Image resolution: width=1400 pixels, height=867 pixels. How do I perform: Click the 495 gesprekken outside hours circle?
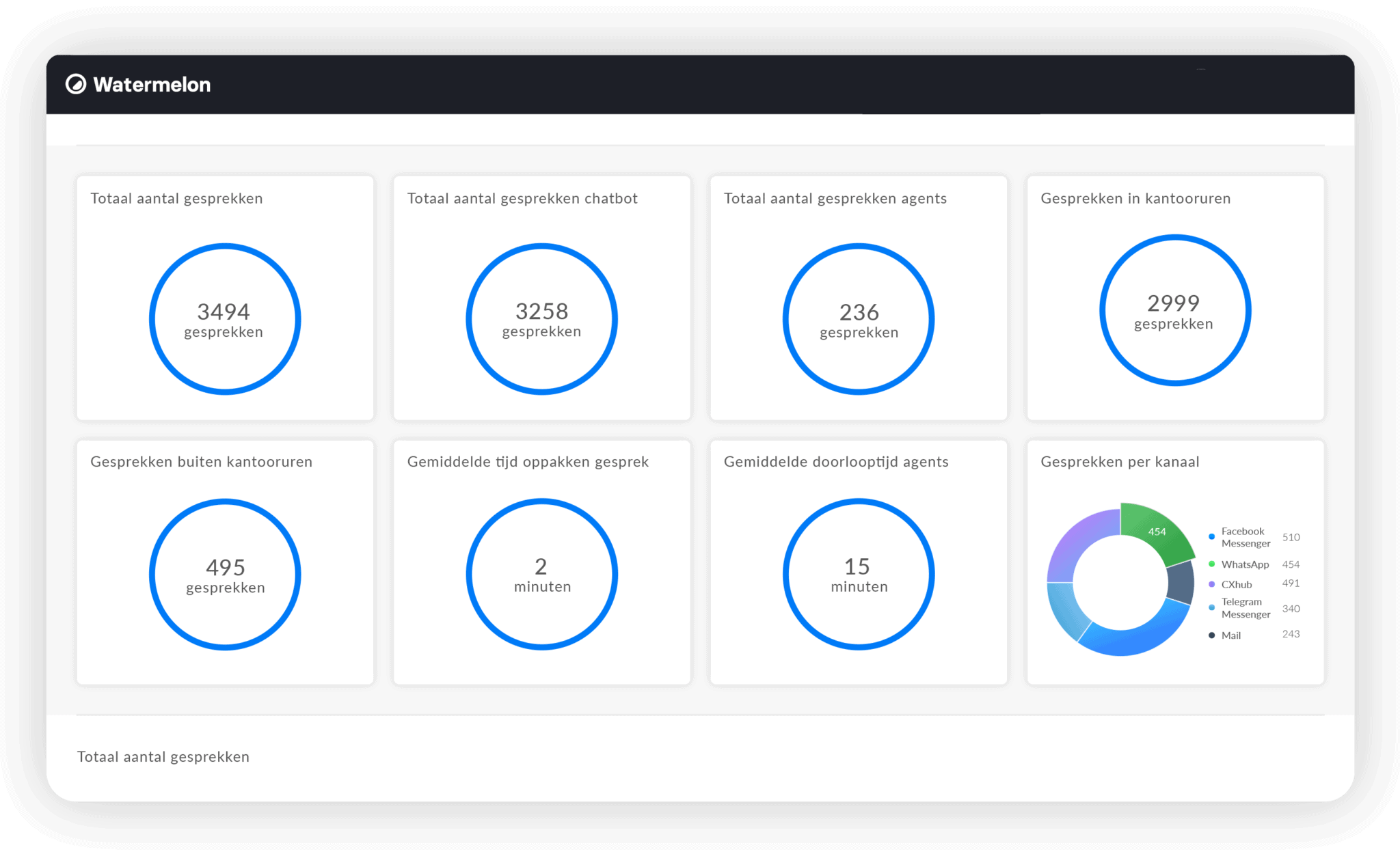point(225,575)
